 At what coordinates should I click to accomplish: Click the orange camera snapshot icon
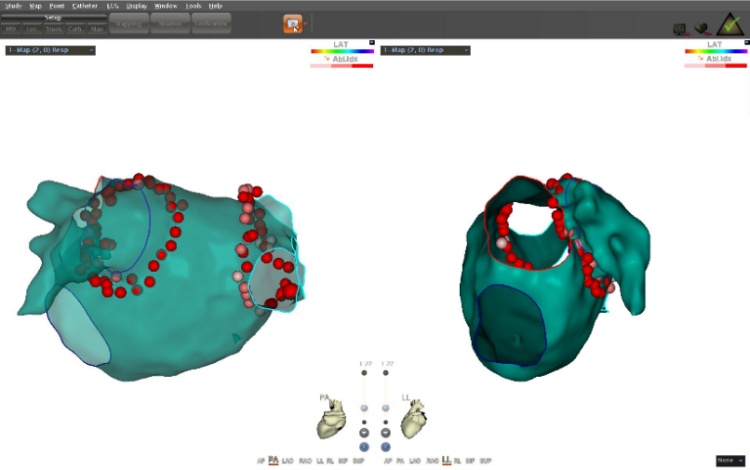coord(292,23)
